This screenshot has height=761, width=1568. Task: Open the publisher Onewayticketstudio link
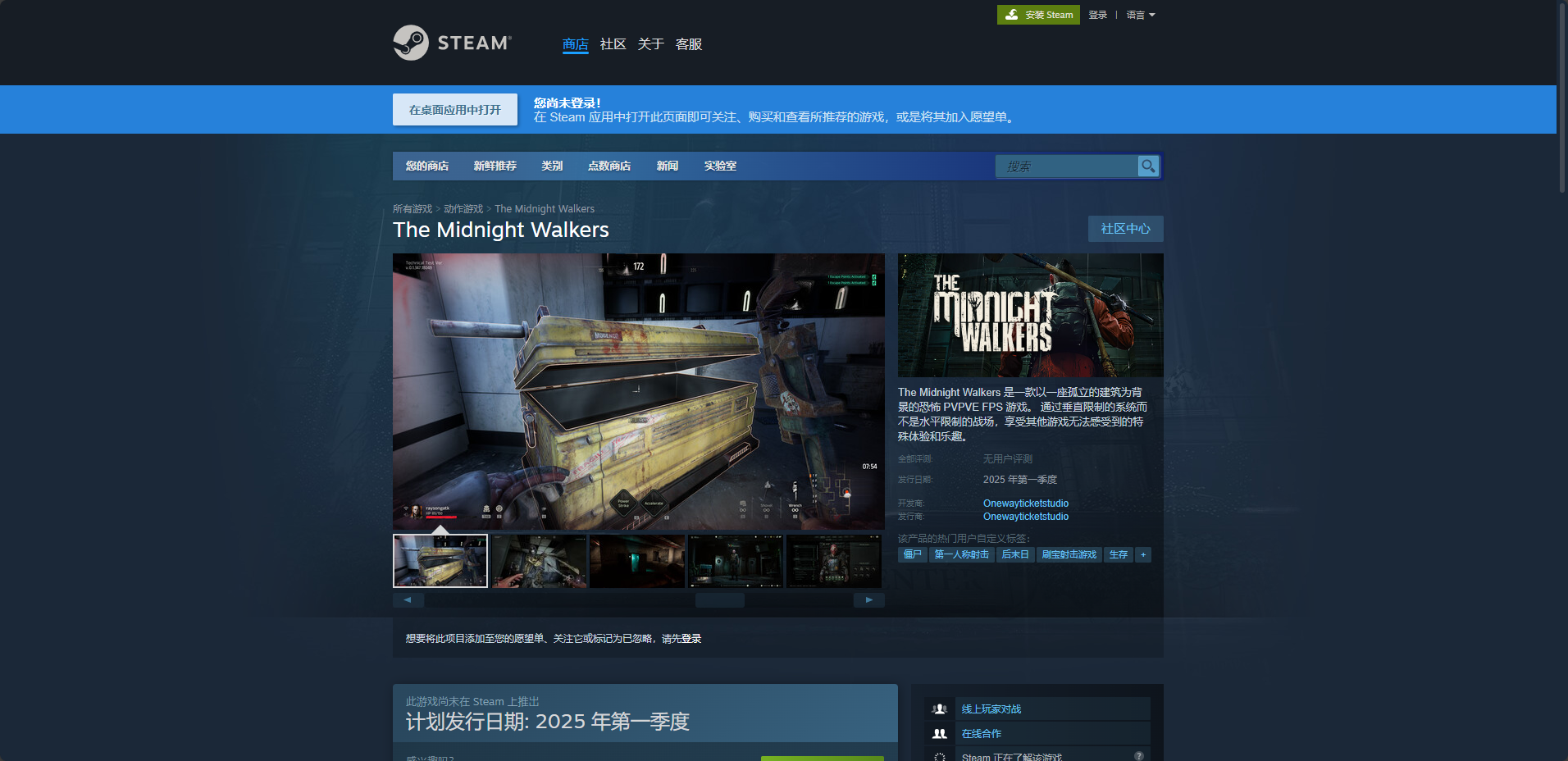pyautogui.click(x=1026, y=517)
